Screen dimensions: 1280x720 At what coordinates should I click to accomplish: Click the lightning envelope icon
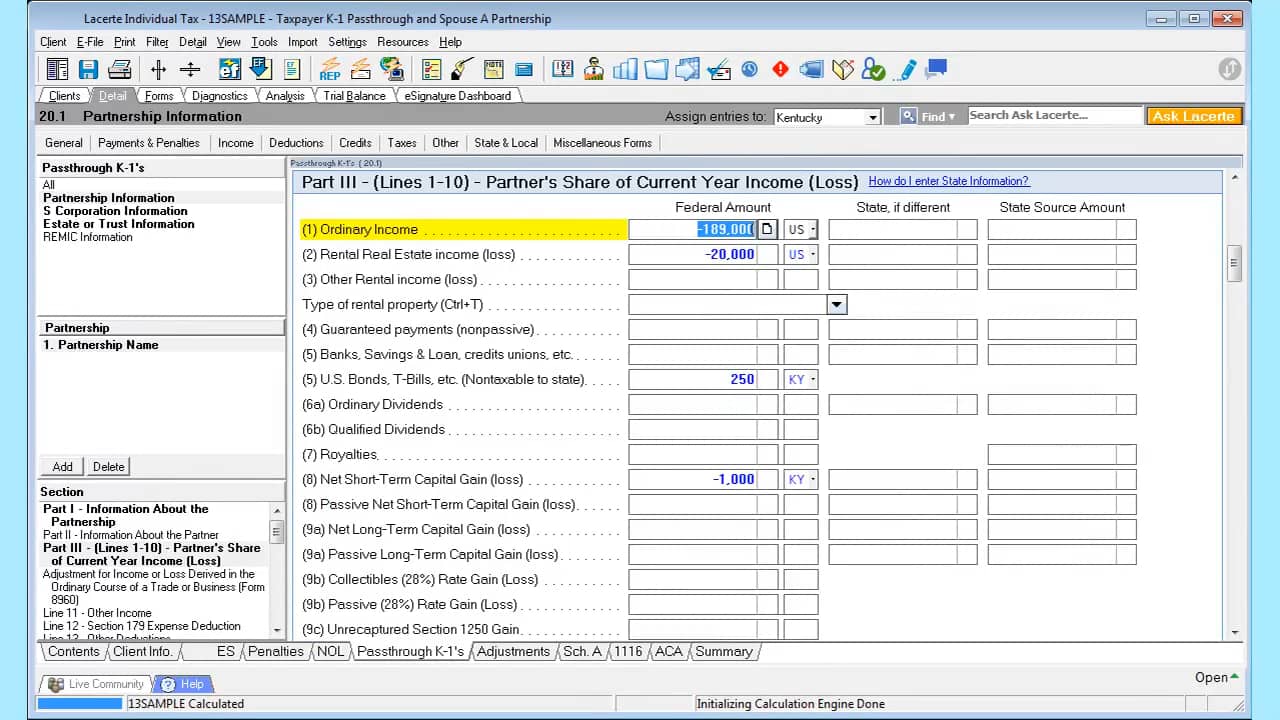361,69
